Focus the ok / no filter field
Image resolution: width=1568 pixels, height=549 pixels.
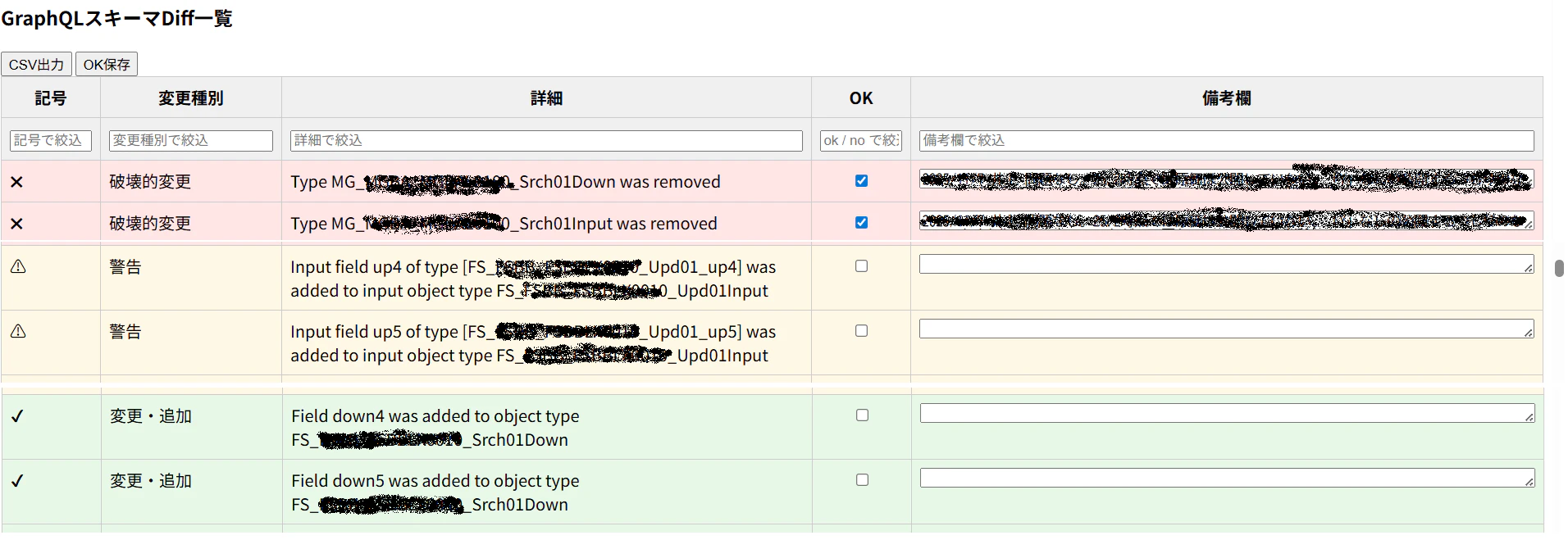tap(861, 141)
